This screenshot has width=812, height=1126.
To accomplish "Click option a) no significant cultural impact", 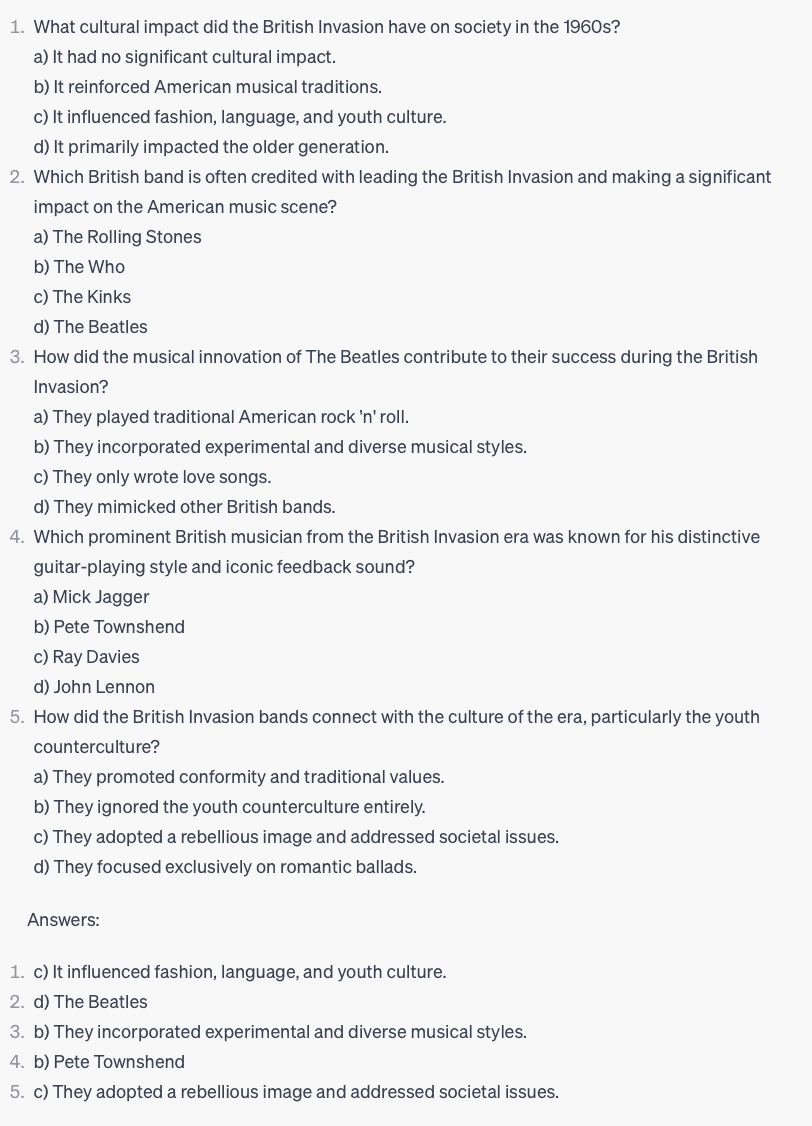I will 185,57.
